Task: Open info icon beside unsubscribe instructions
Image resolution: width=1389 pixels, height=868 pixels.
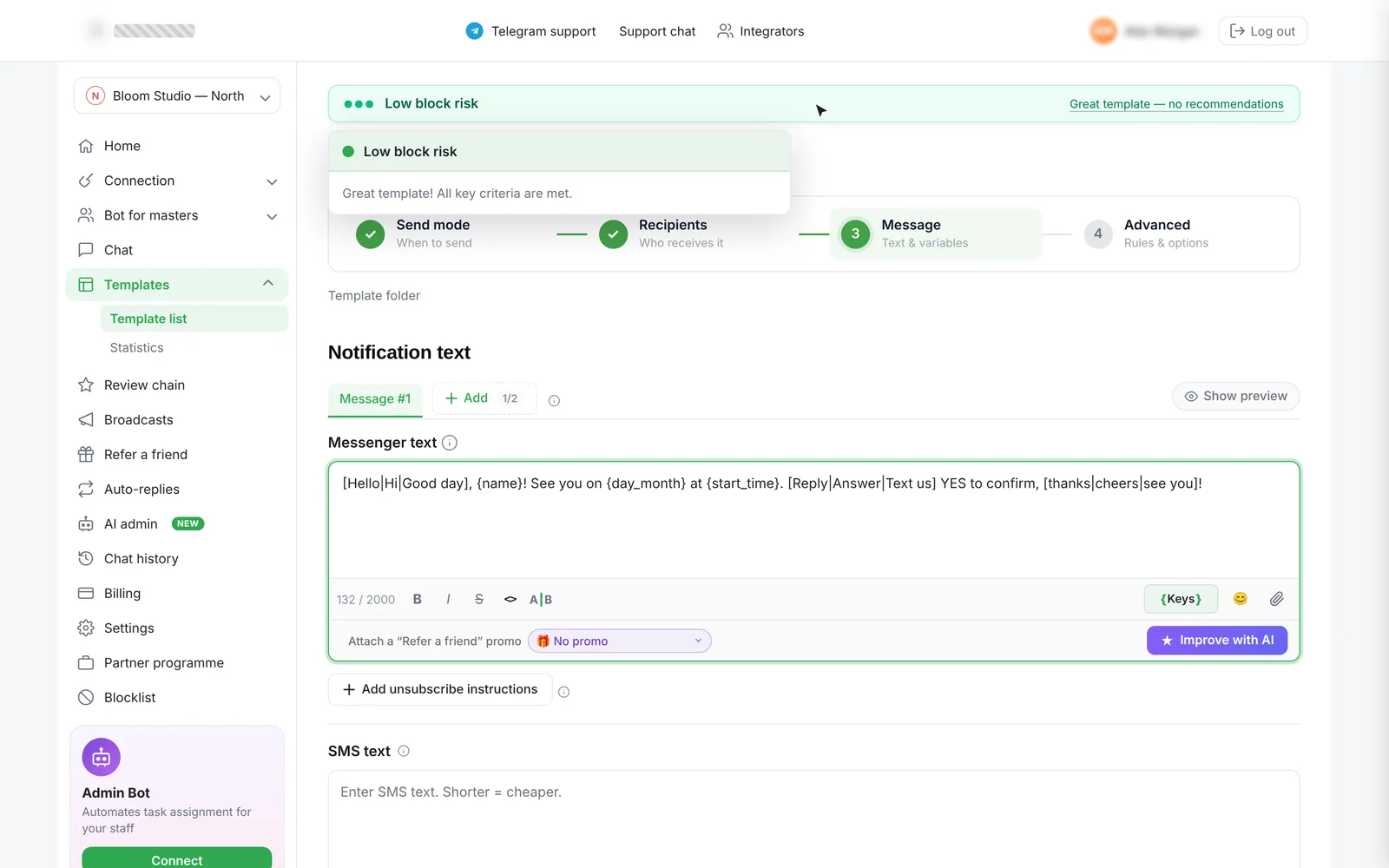Action: click(563, 692)
